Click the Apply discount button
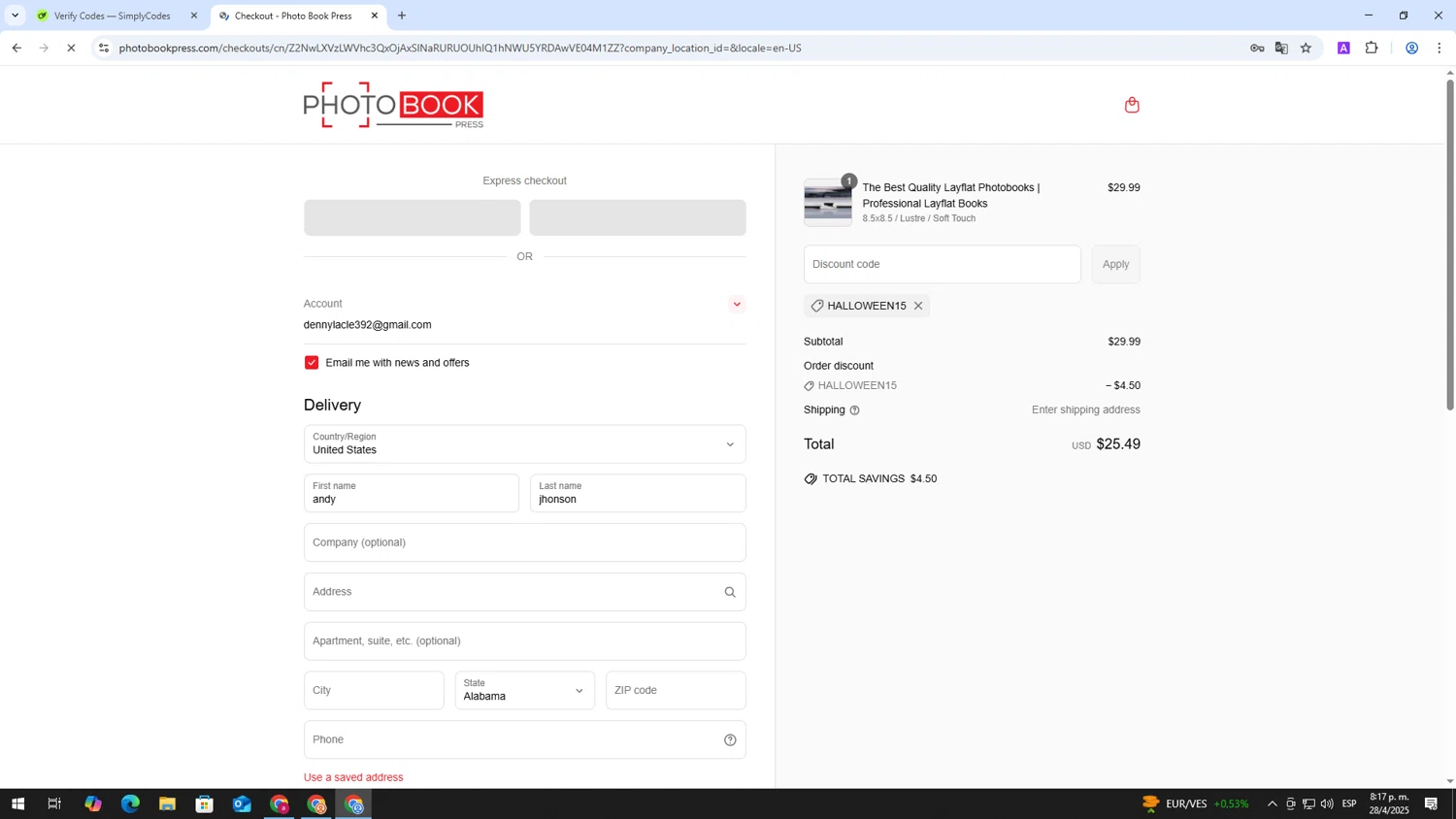The width and height of the screenshot is (1456, 819). [1115, 264]
